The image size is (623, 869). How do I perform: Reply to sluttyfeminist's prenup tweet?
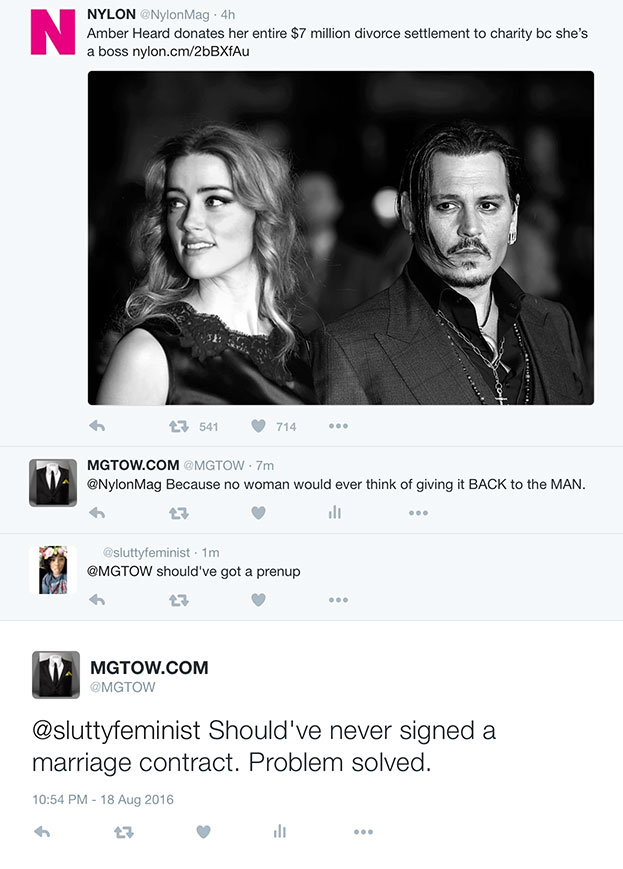coord(97,600)
